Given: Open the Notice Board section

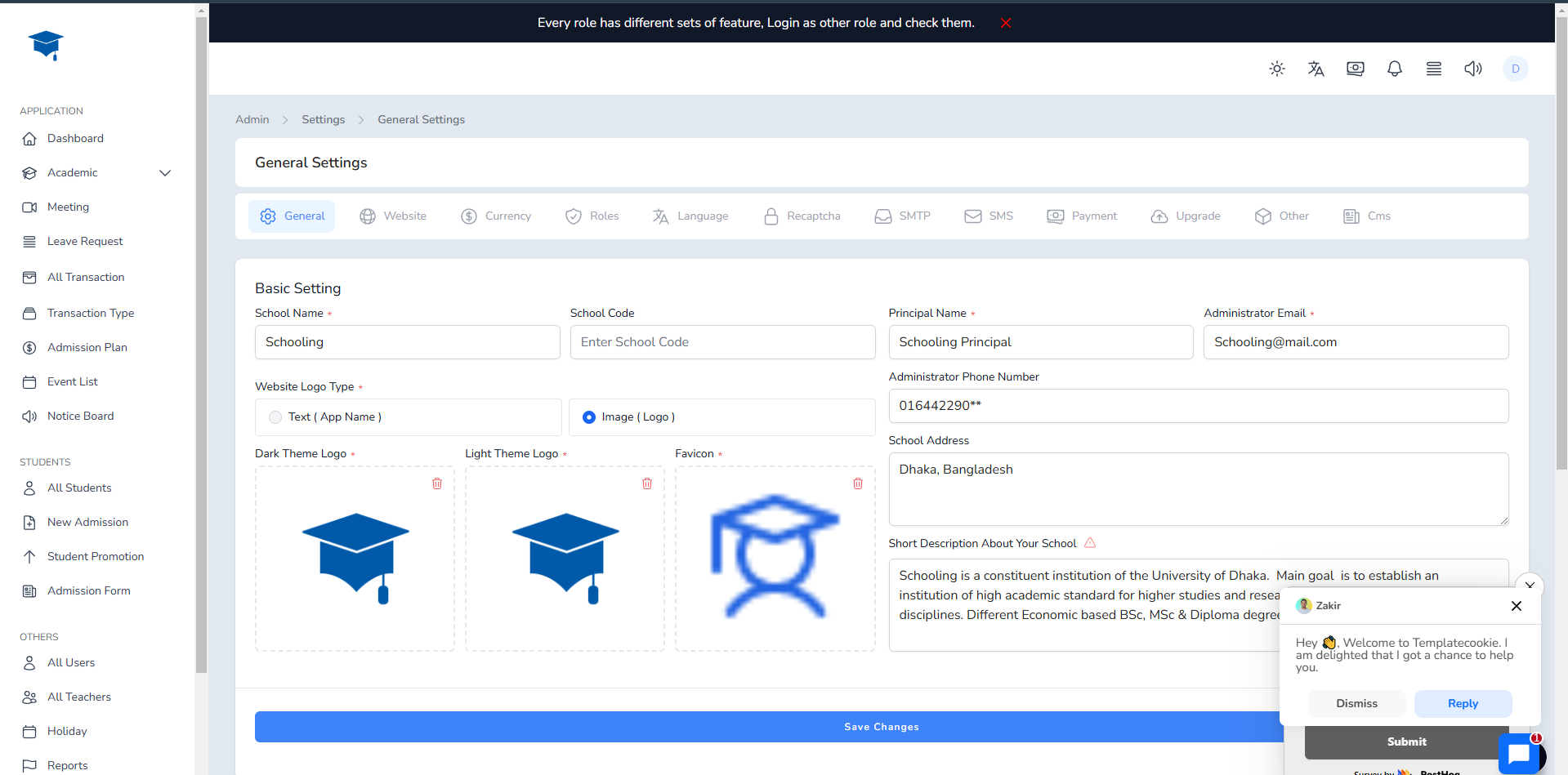Looking at the screenshot, I should tap(79, 416).
